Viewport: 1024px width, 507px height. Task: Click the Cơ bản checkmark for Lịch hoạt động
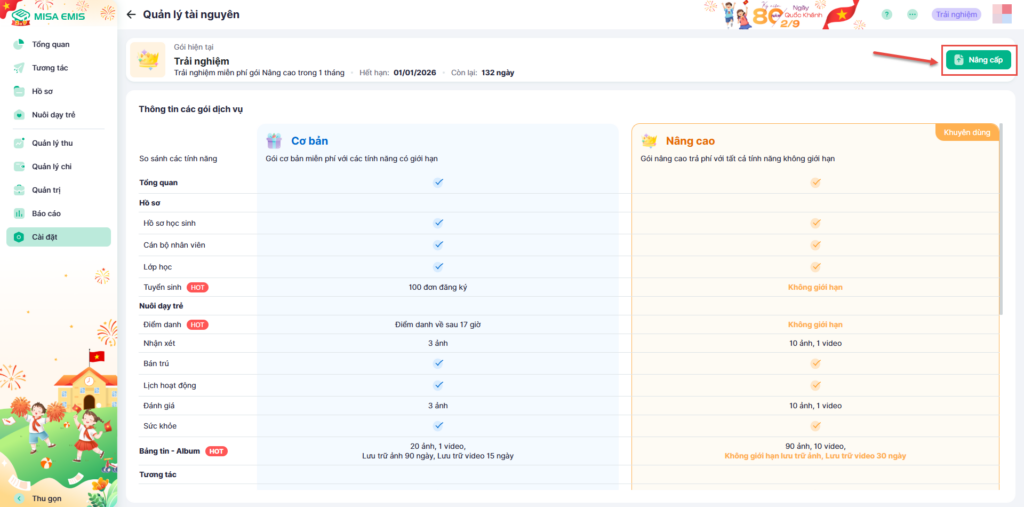[x=438, y=385]
